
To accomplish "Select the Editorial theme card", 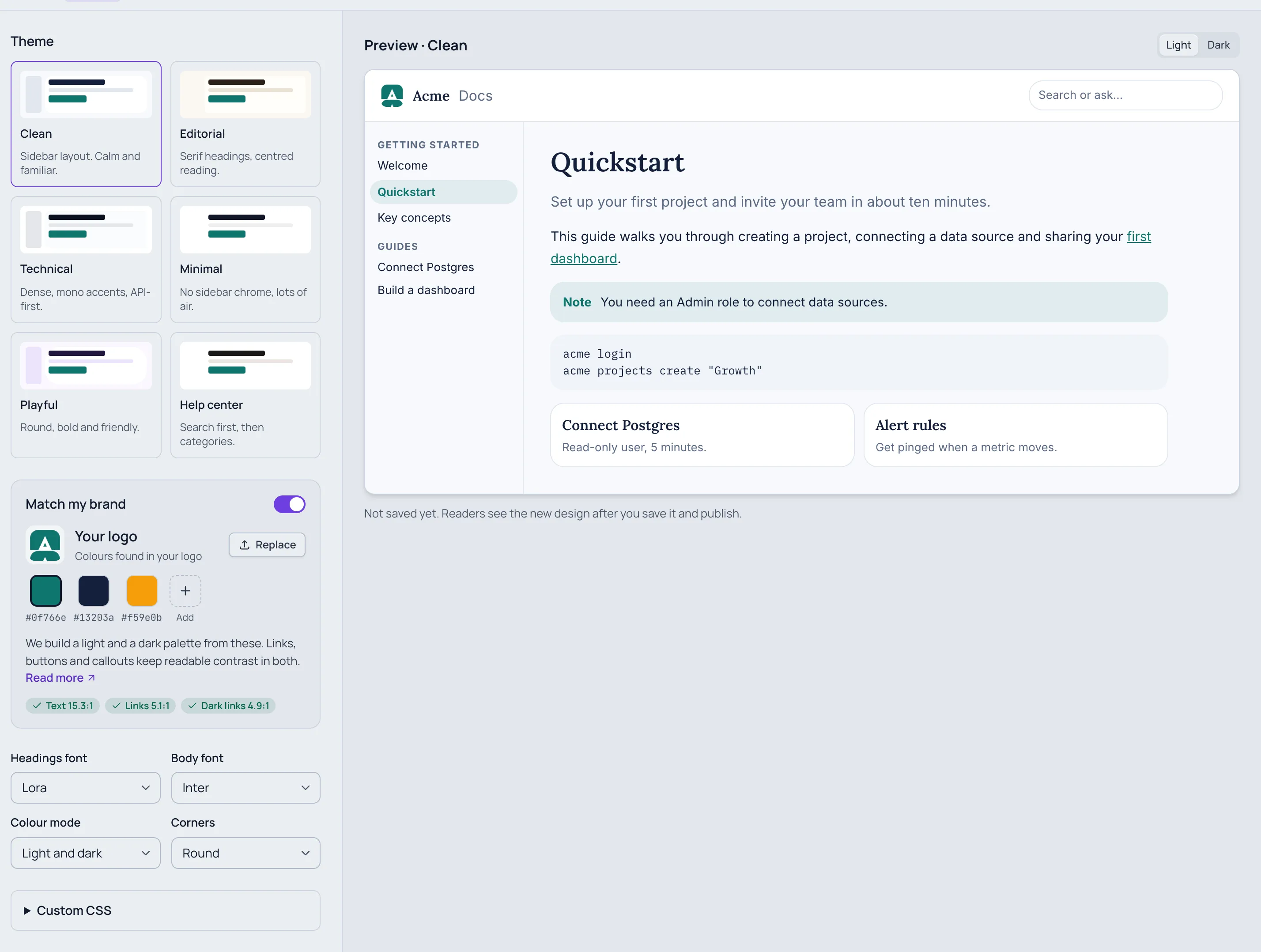I will 245,124.
